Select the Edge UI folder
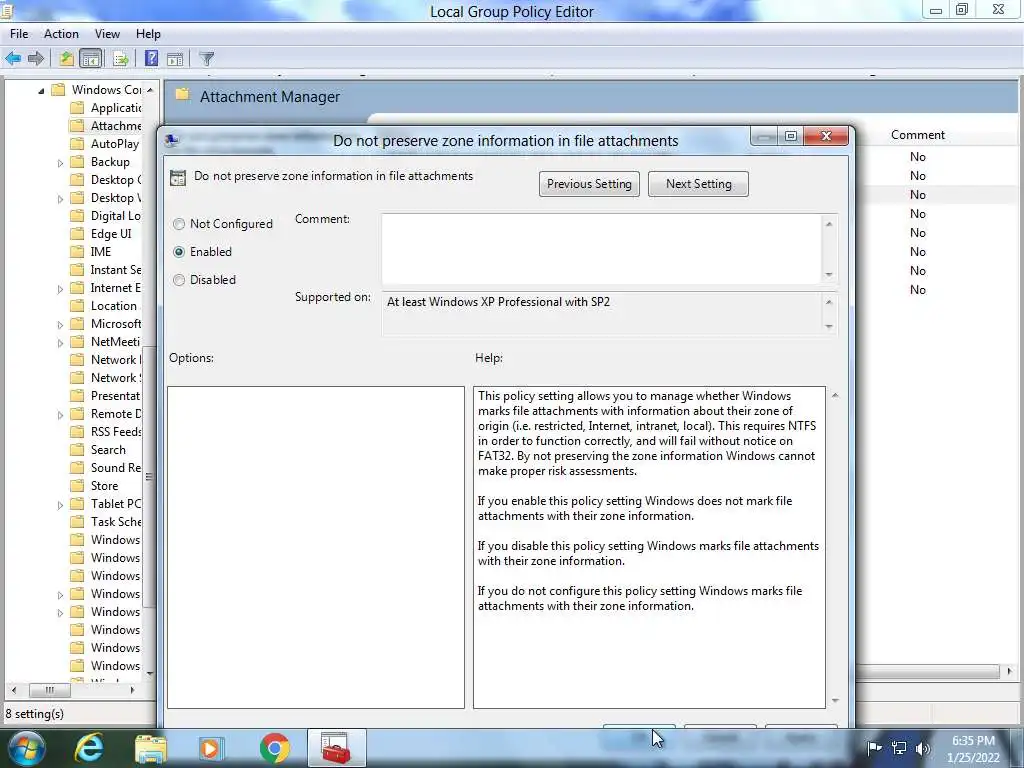1024x768 pixels. coord(111,234)
